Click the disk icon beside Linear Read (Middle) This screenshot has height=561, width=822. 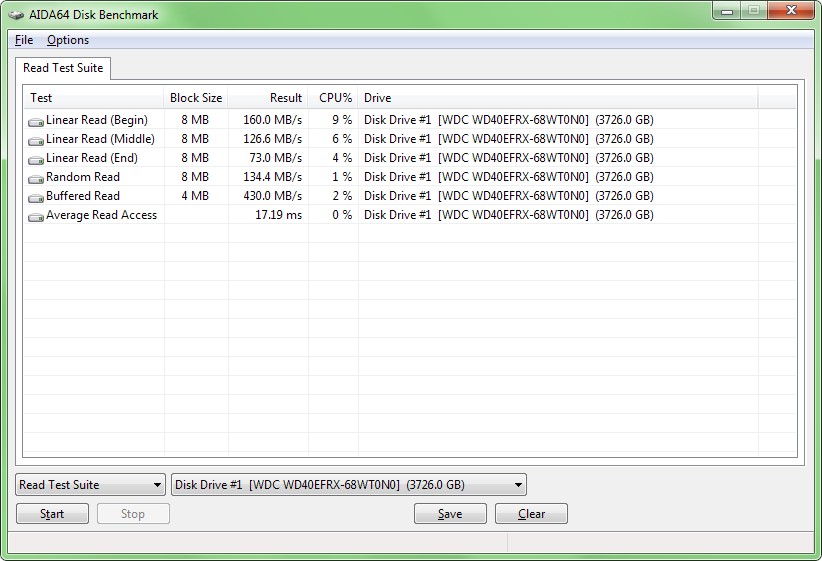coord(36,141)
